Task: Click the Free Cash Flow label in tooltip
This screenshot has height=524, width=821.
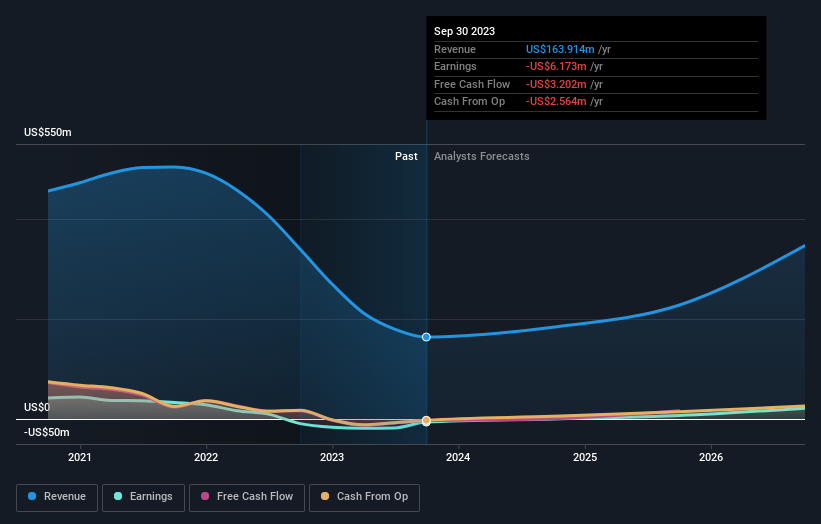Action: [x=472, y=84]
